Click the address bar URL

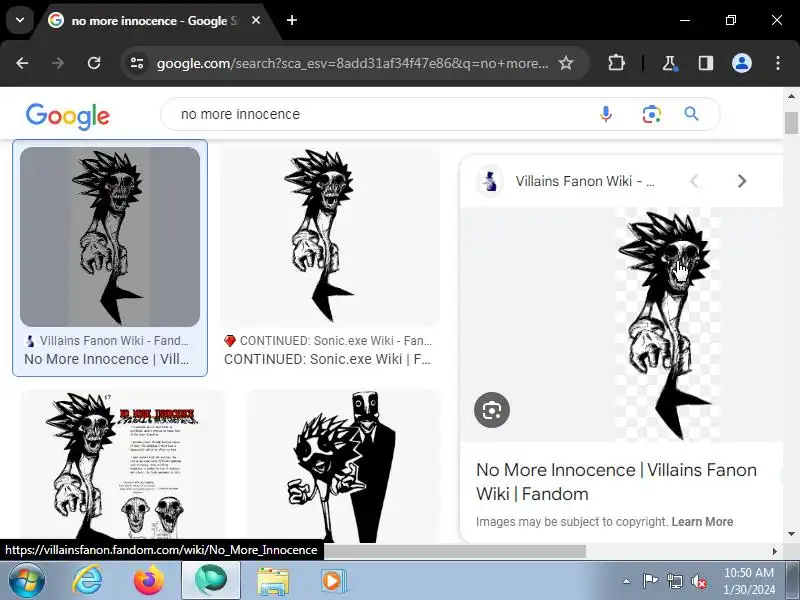pos(353,63)
